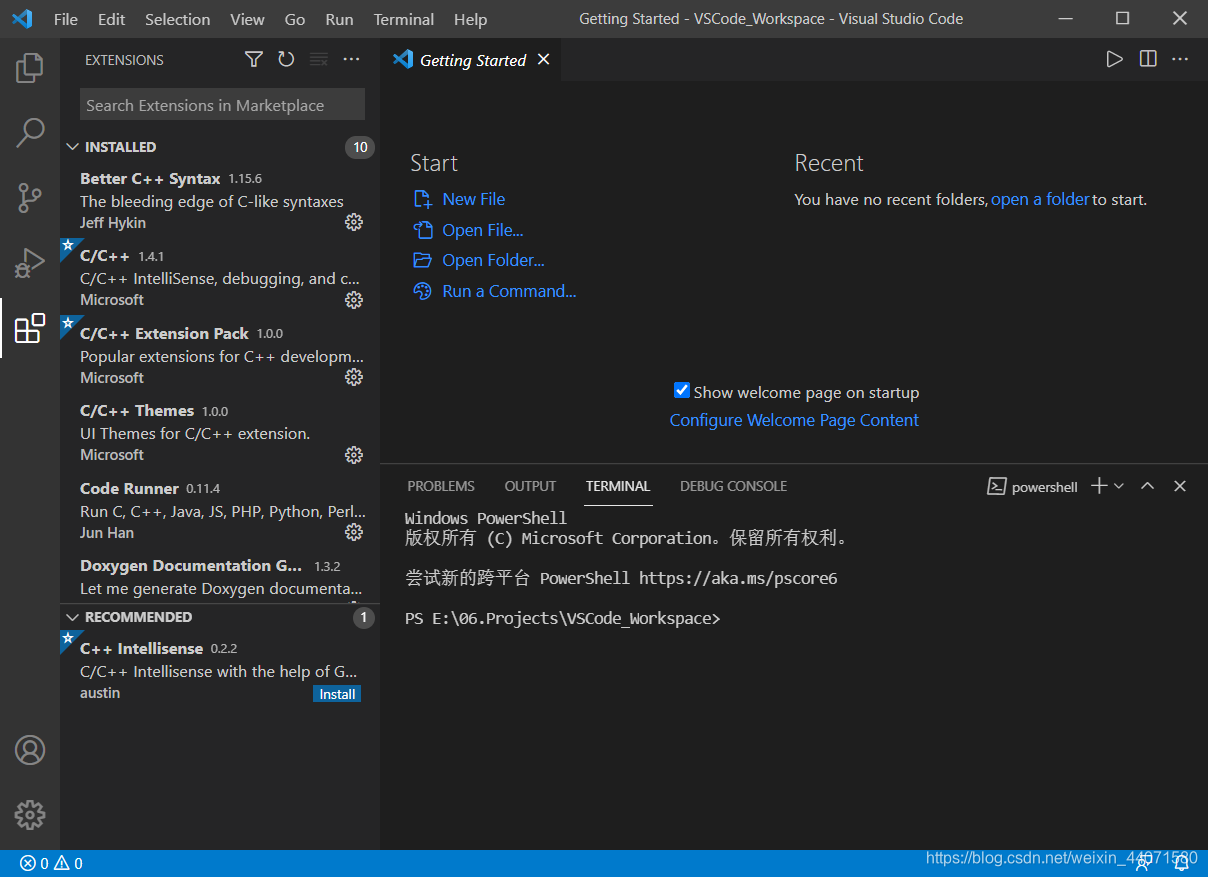This screenshot has height=877, width=1208.
Task: Open the View menu
Action: tap(247, 19)
